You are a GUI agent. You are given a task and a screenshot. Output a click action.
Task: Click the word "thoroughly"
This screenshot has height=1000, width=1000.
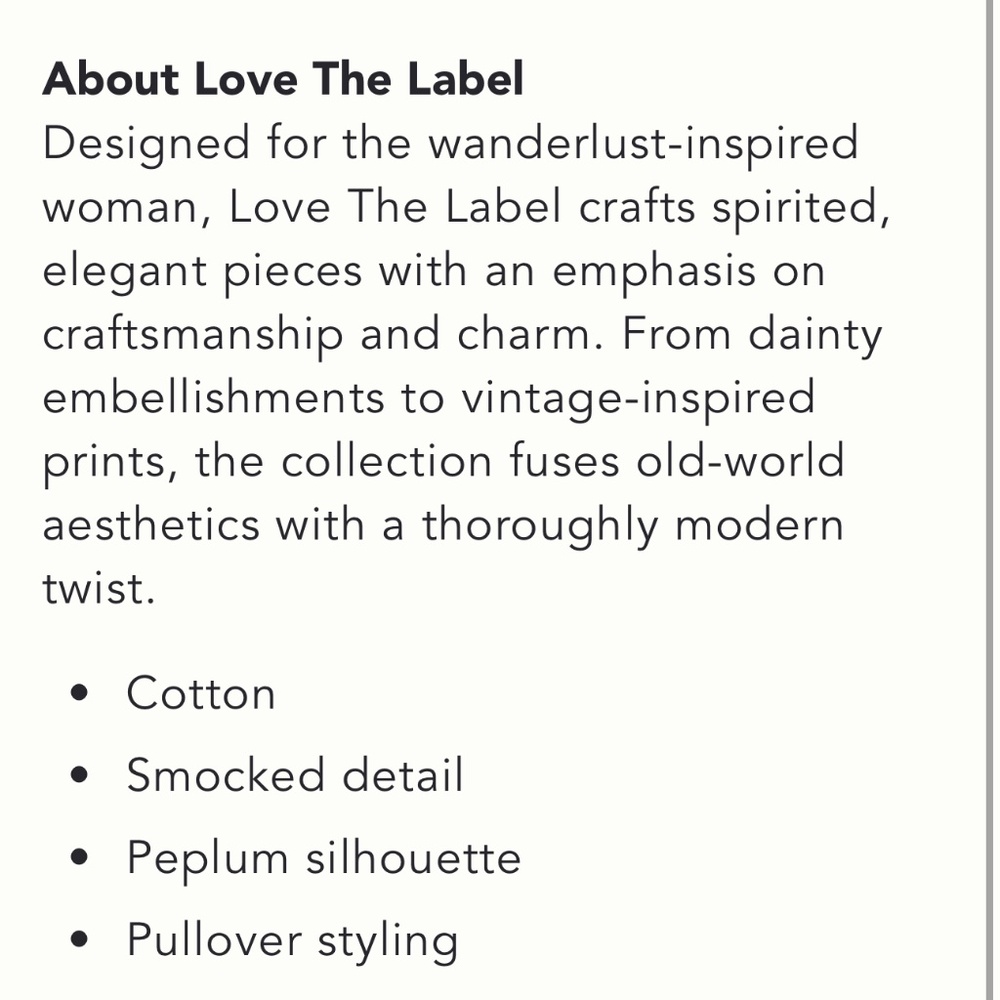coord(539,527)
